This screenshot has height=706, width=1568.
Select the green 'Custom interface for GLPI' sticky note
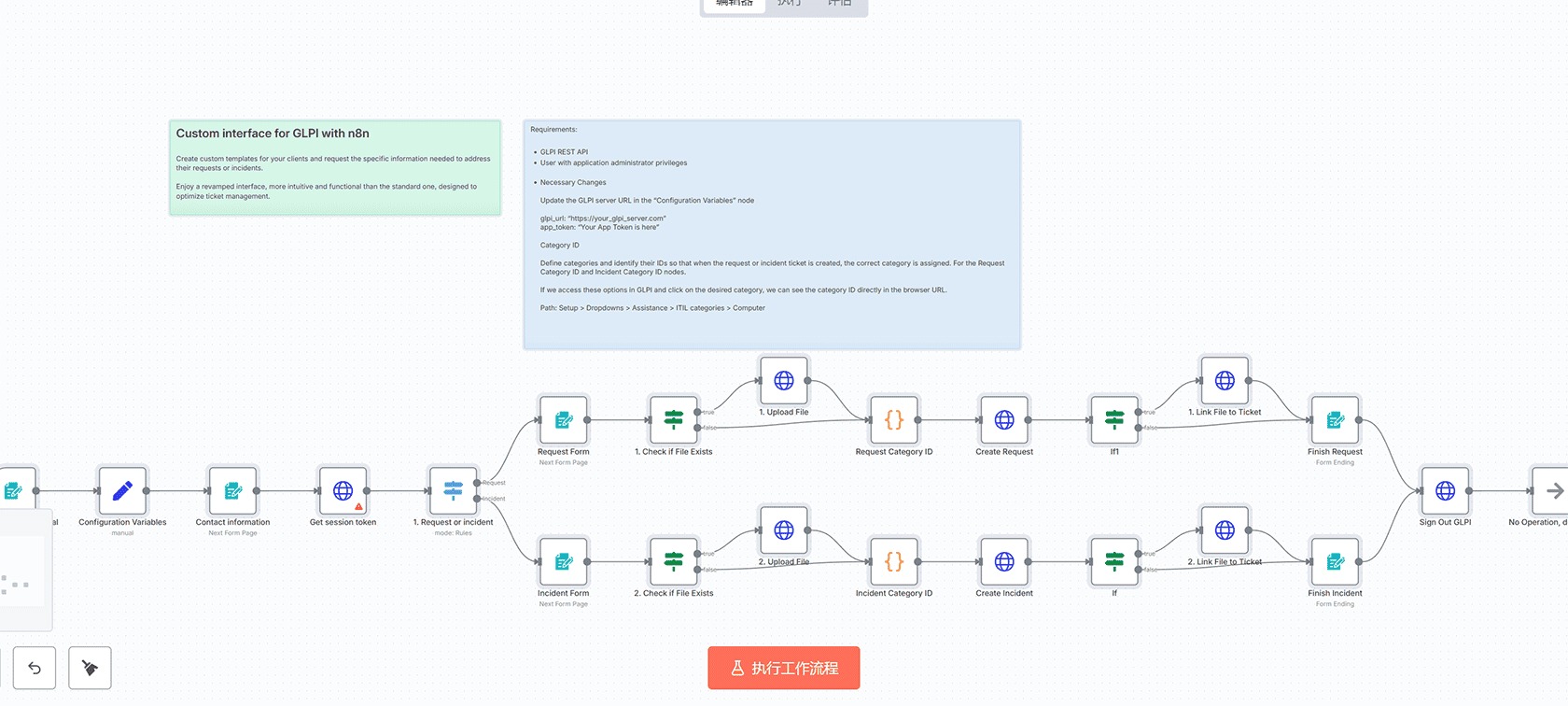[x=334, y=168]
